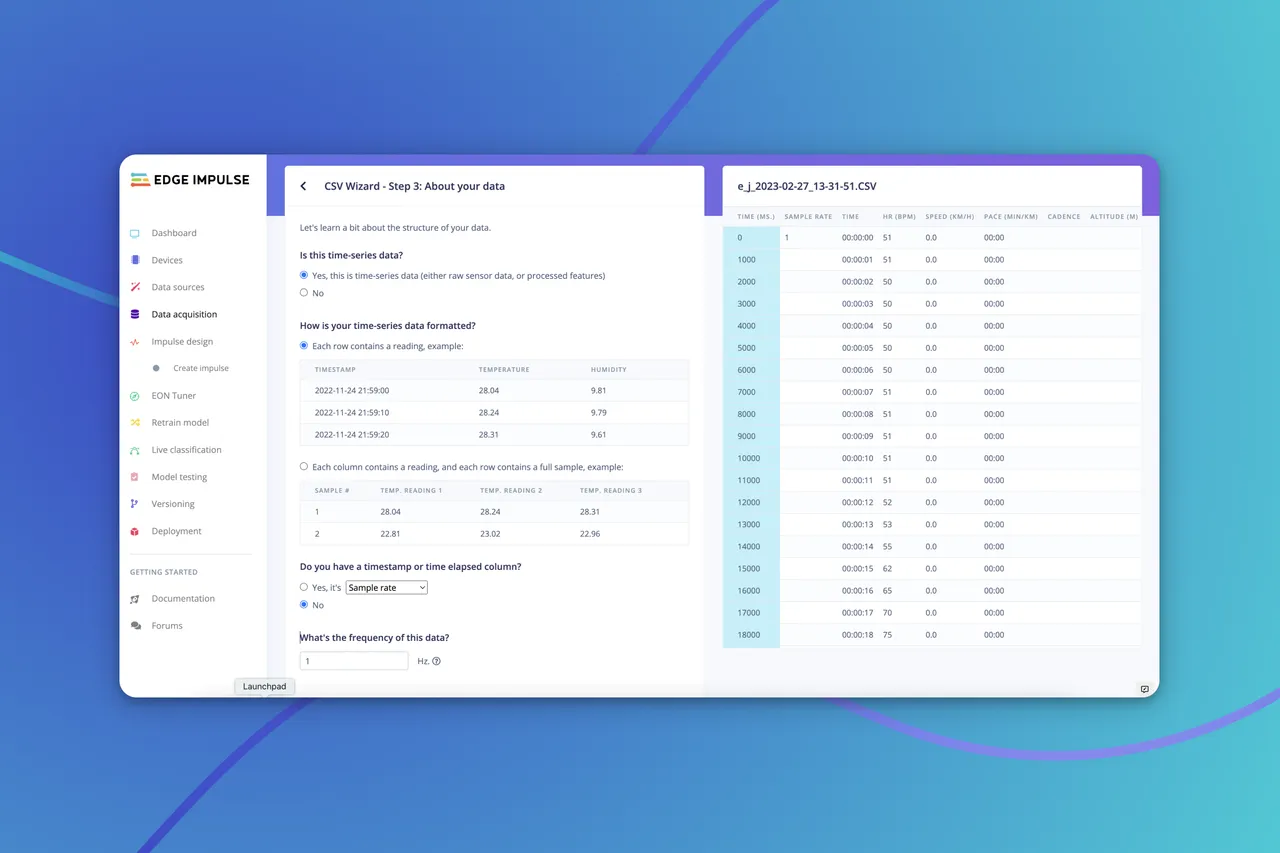Image resolution: width=1280 pixels, height=853 pixels.
Task: Expand the Create impulse sub-item
Action: pyautogui.click(x=202, y=368)
